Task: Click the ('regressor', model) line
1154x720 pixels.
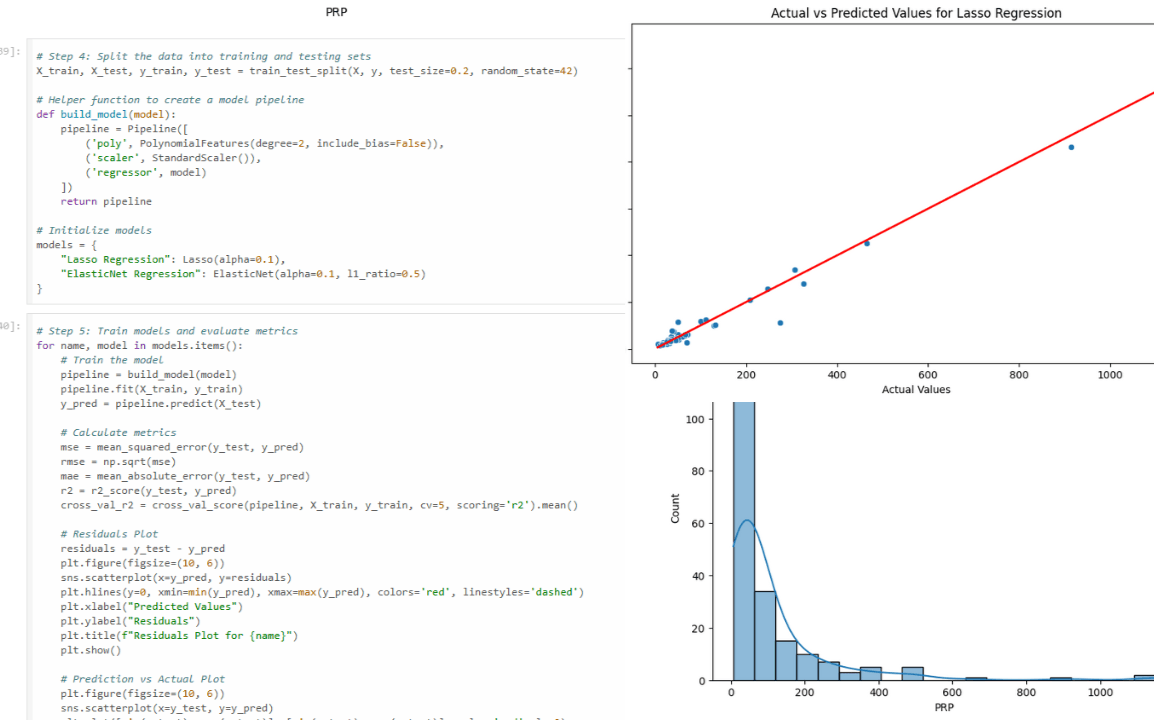Action: pyautogui.click(x=146, y=172)
